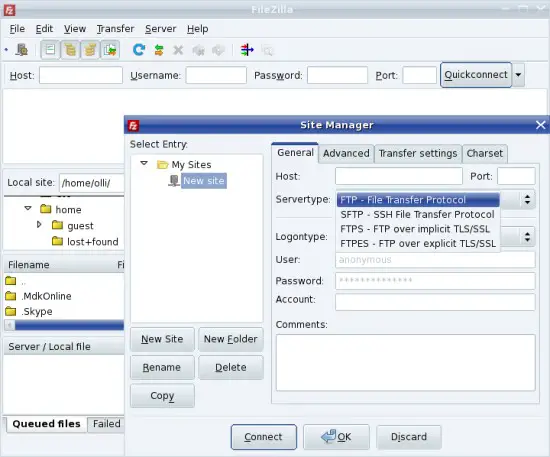Toggle message log display icon

(x=50, y=50)
